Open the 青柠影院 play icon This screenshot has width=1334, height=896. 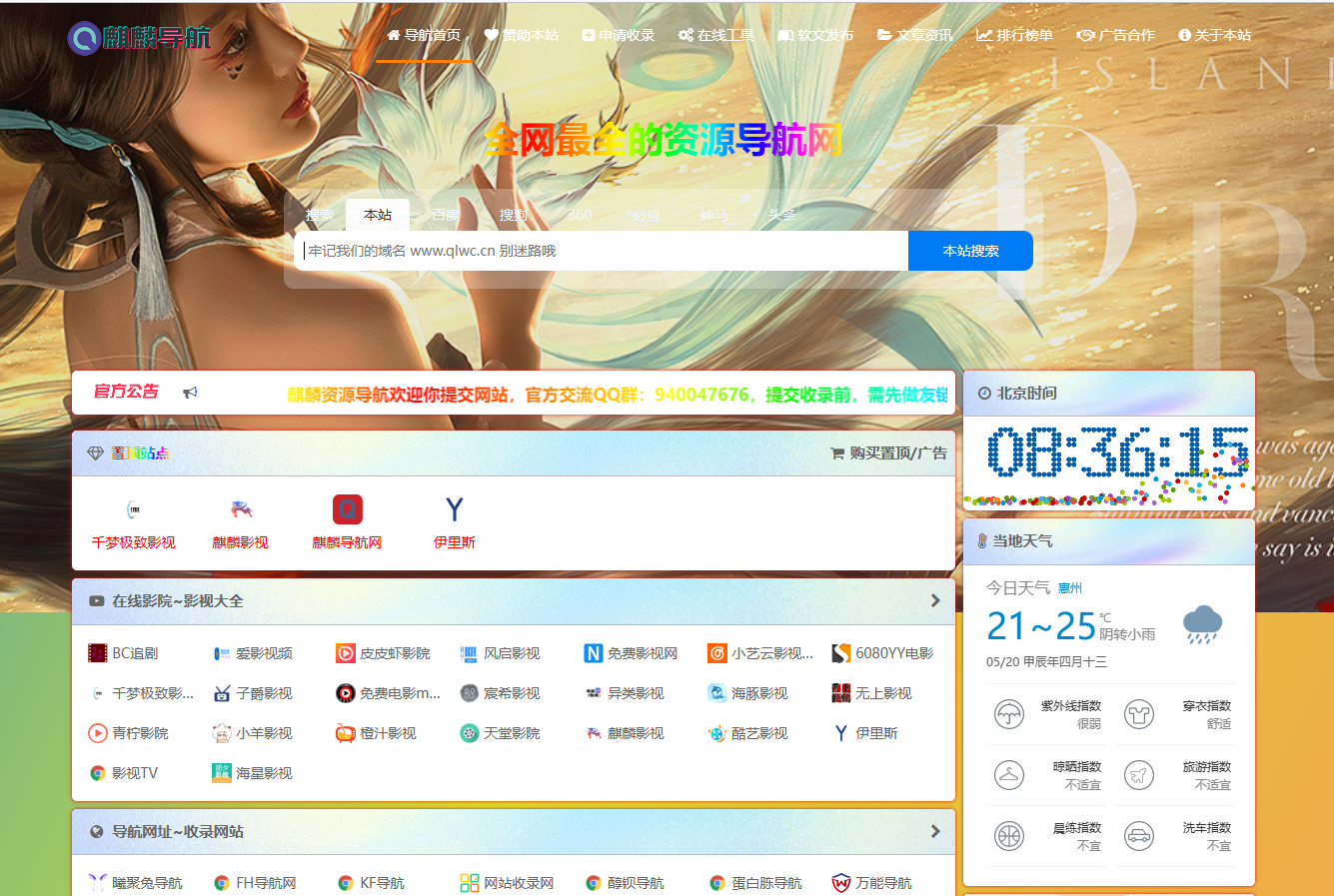tap(97, 733)
